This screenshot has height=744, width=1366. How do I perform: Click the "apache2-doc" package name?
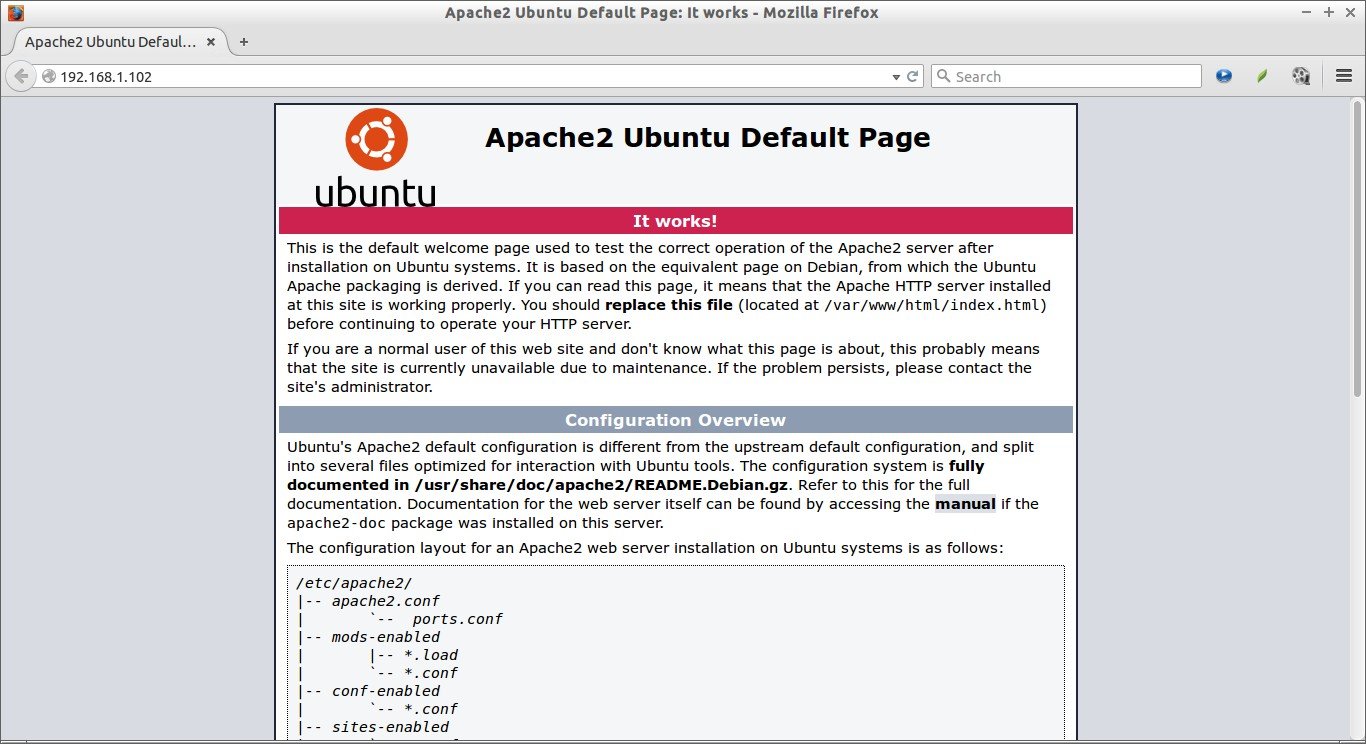336,523
